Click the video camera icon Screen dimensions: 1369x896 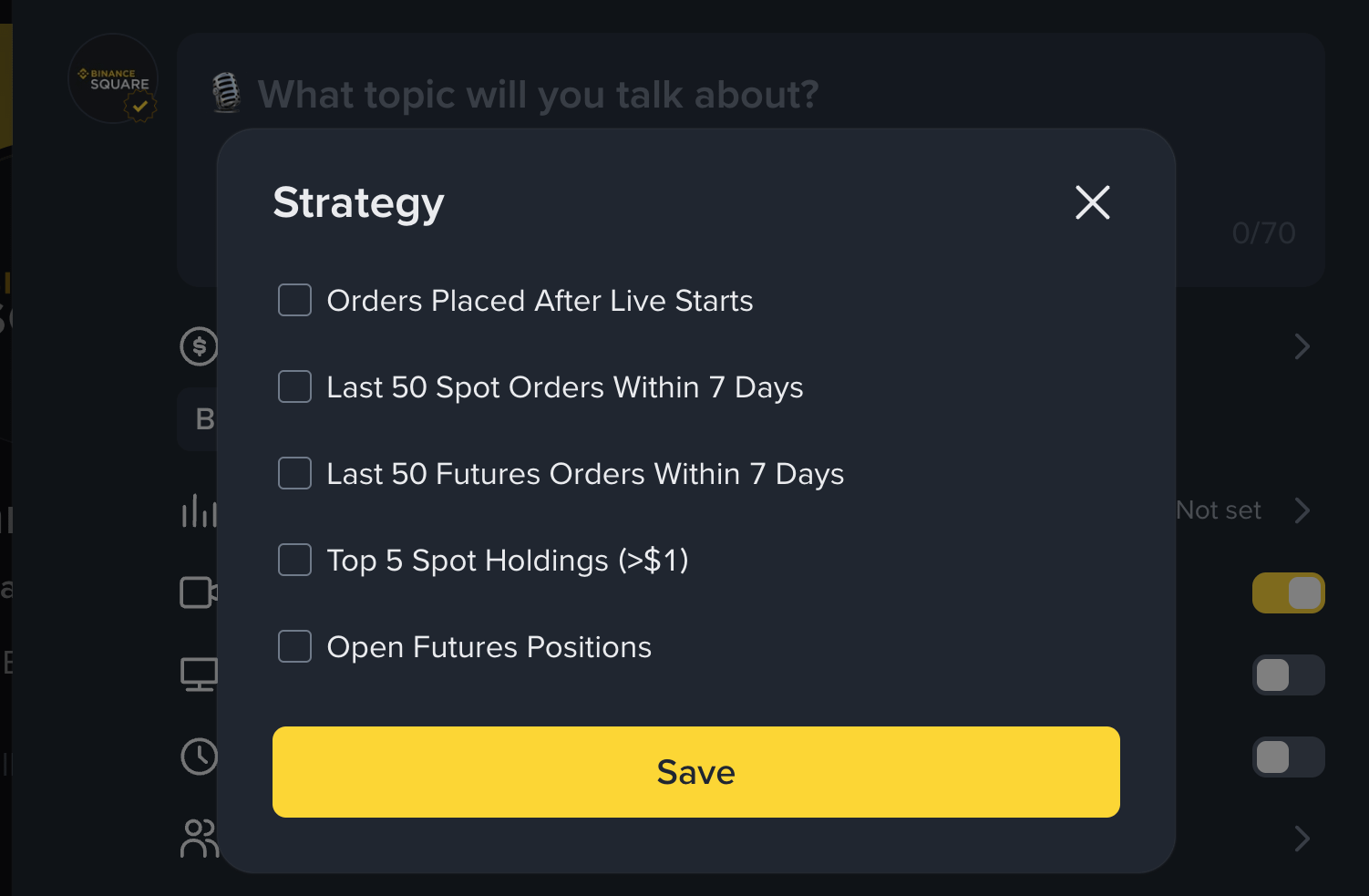tap(199, 592)
